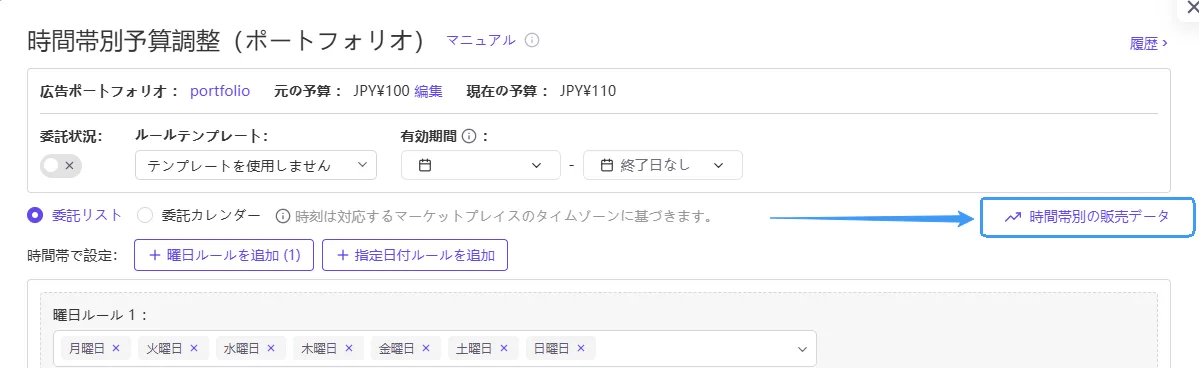Open the 終了日なし end date dropdown
The width and height of the screenshot is (1199, 368).
pyautogui.click(x=662, y=165)
